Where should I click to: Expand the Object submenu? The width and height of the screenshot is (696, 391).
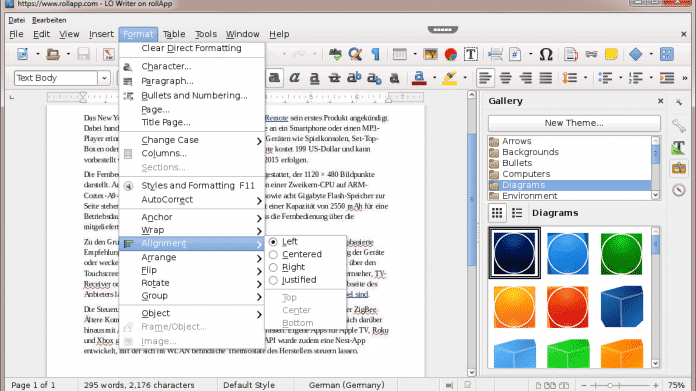point(192,313)
